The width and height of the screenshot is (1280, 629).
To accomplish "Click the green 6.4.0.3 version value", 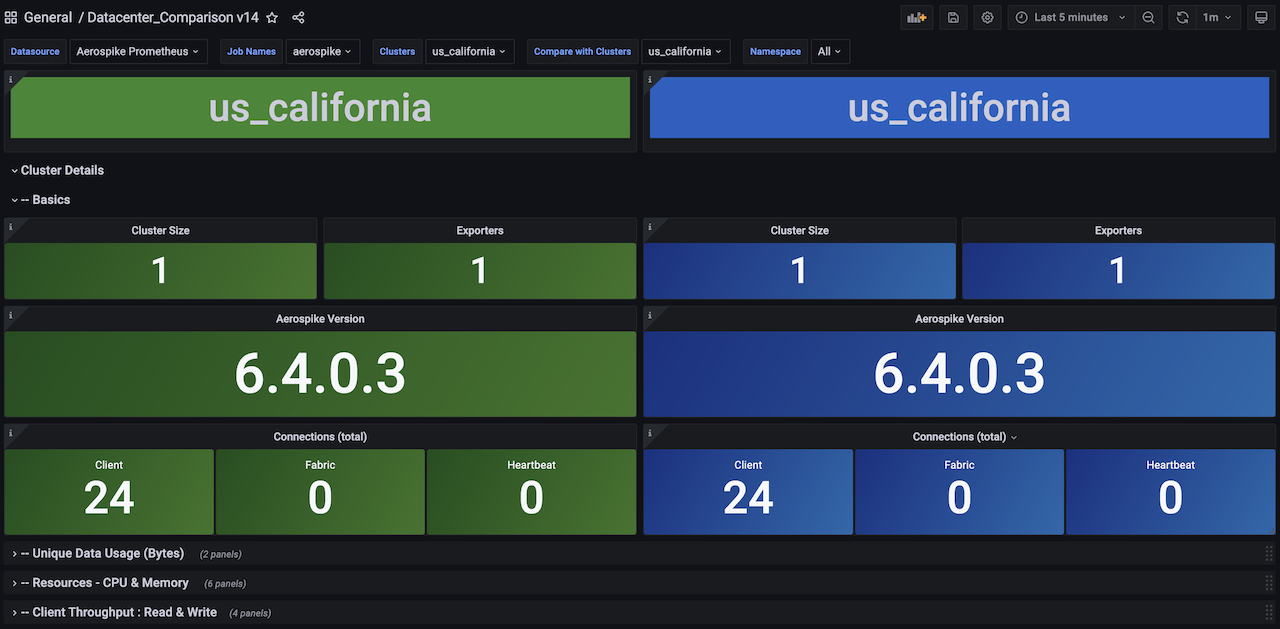I will click(x=320, y=374).
